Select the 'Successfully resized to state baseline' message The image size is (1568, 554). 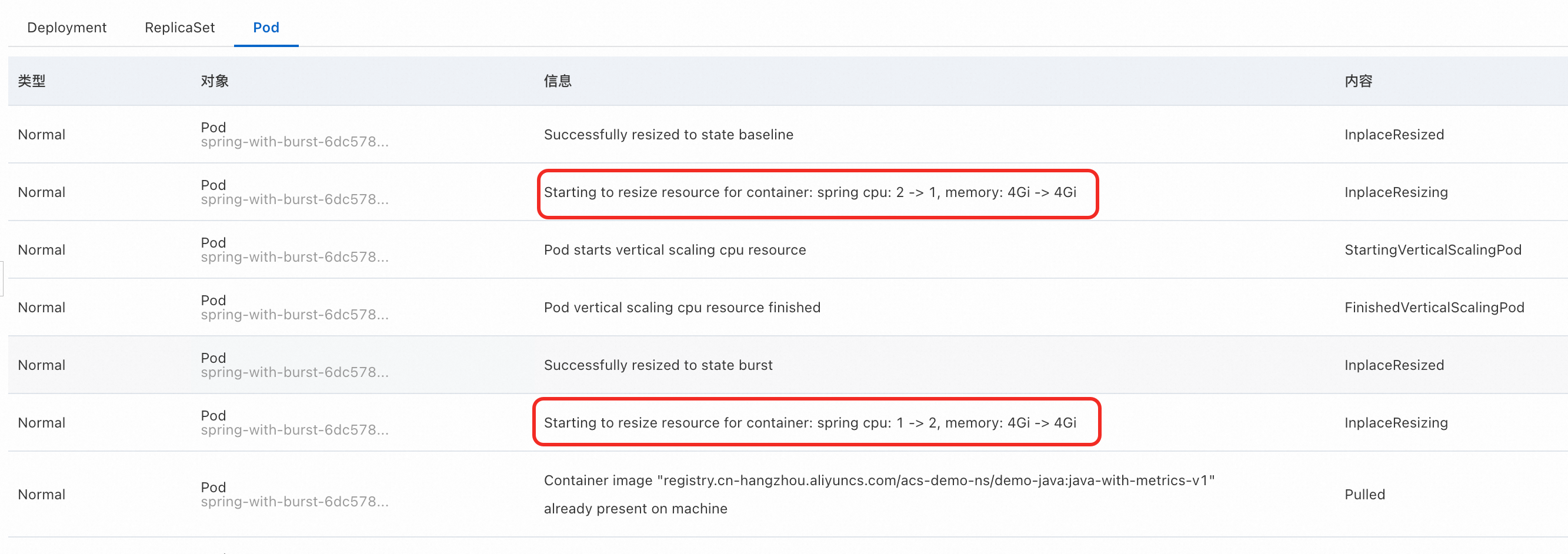pyautogui.click(x=668, y=135)
